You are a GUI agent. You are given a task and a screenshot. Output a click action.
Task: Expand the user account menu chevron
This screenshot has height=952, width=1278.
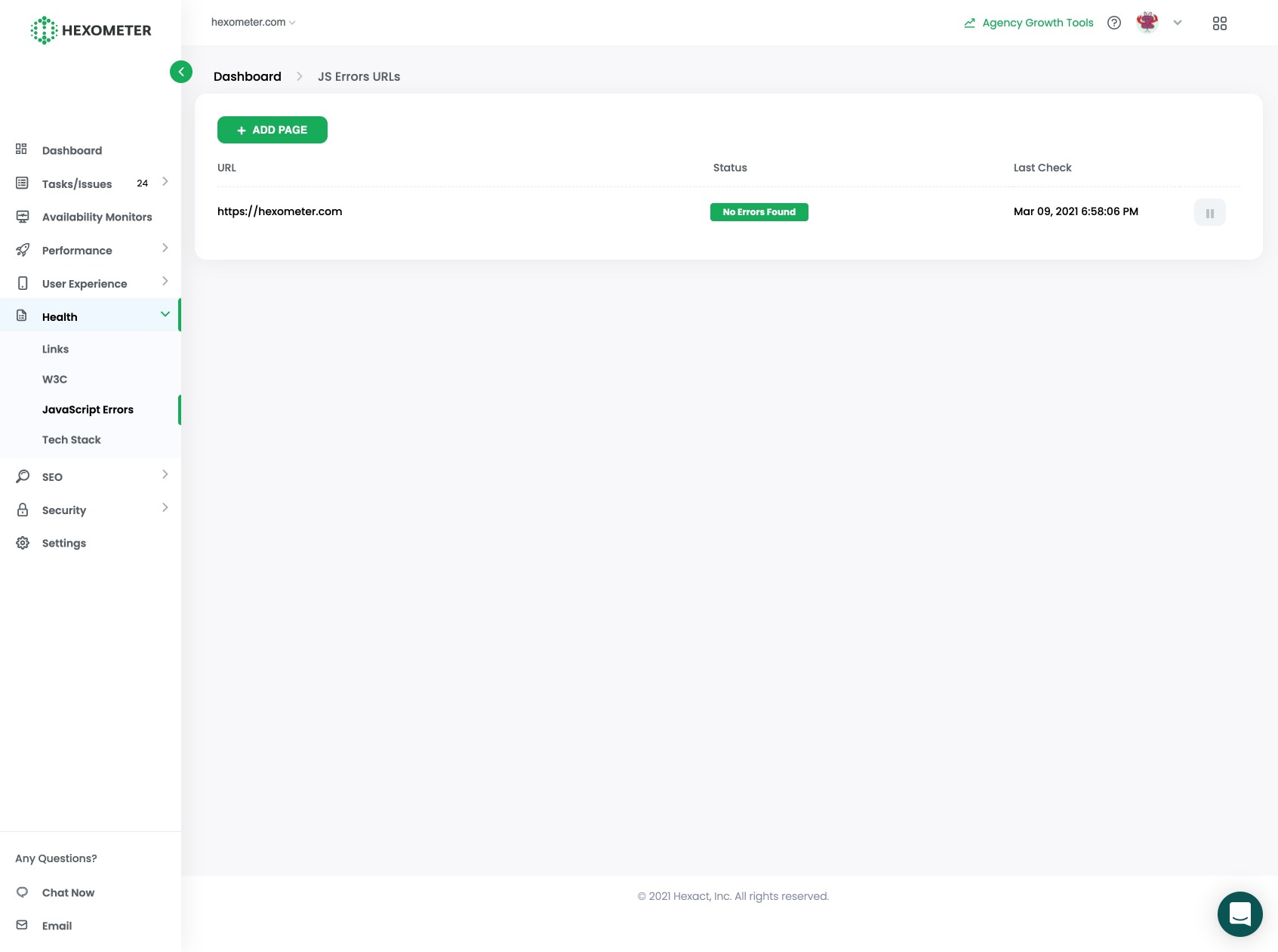tap(1178, 23)
